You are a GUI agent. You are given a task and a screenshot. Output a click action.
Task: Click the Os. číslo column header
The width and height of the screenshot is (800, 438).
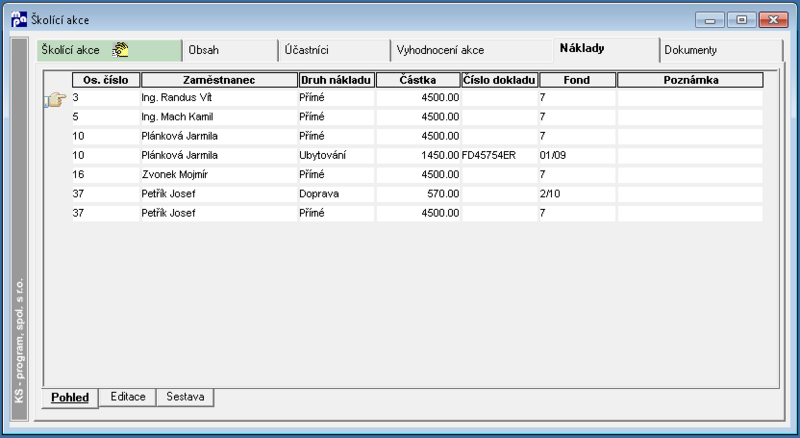(x=106, y=80)
